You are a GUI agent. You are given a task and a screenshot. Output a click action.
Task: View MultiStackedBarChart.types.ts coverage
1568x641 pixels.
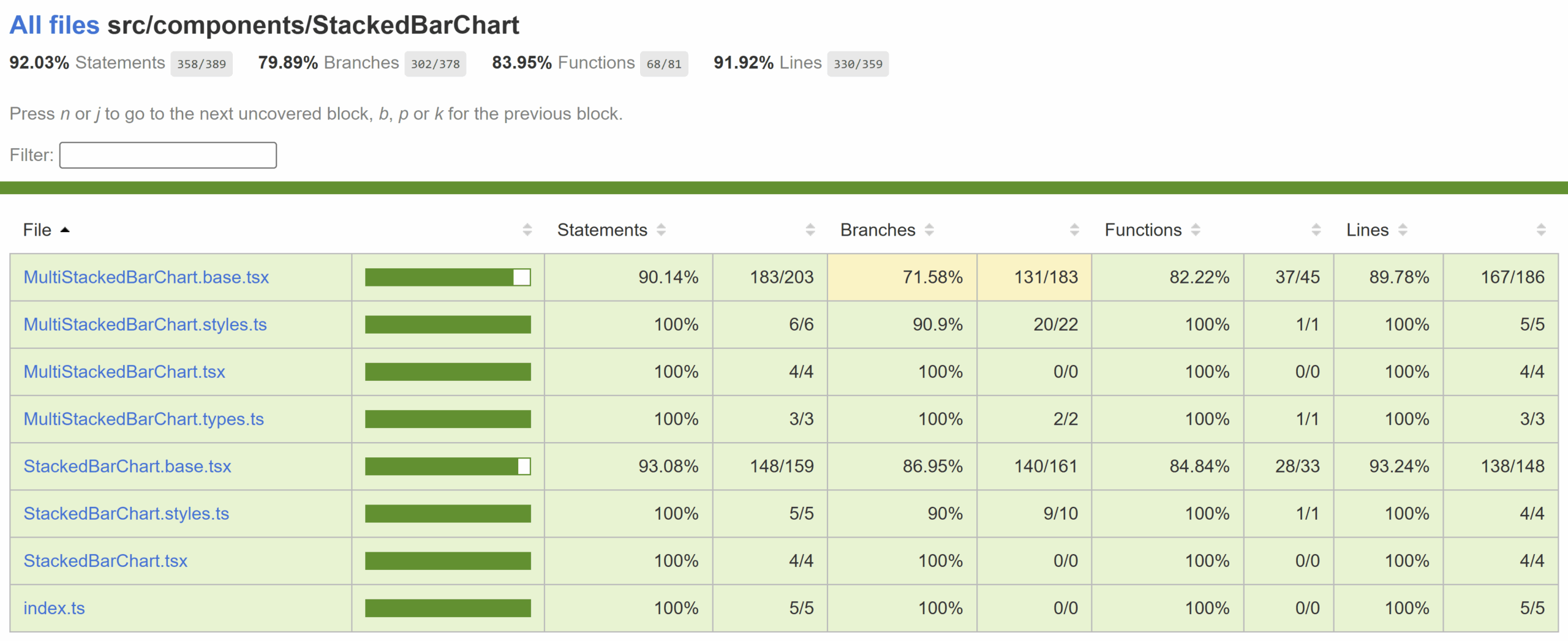coord(143,419)
